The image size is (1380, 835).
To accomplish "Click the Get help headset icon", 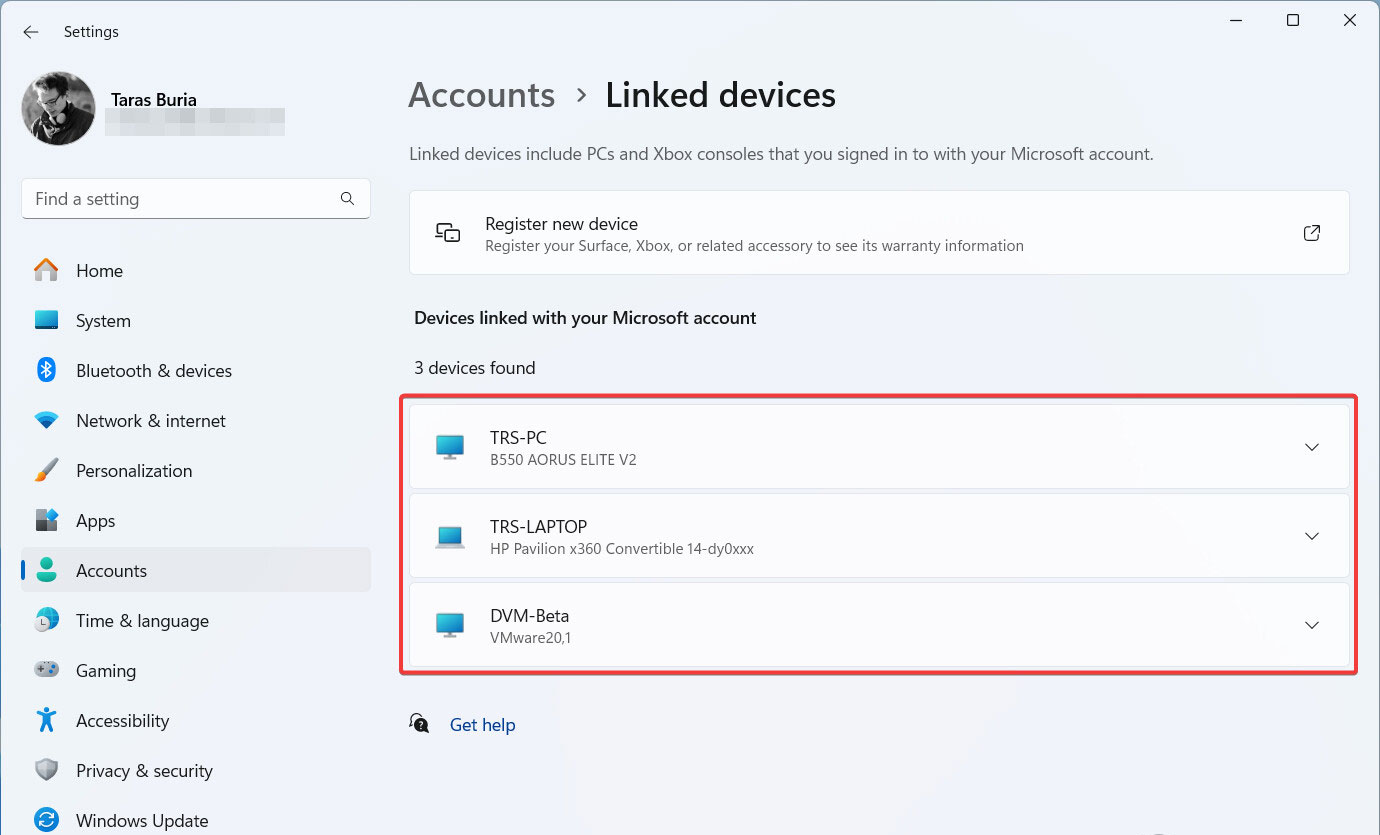I will point(419,723).
